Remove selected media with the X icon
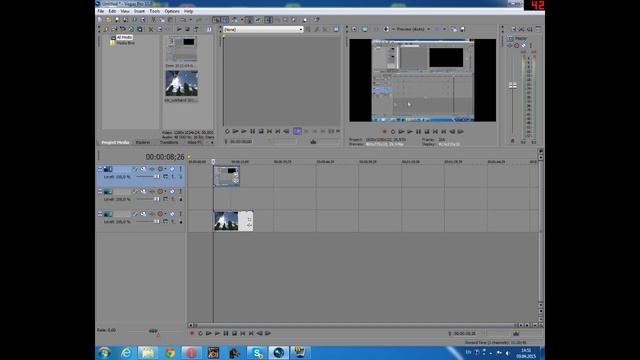The width and height of the screenshot is (640, 360). click(151, 29)
